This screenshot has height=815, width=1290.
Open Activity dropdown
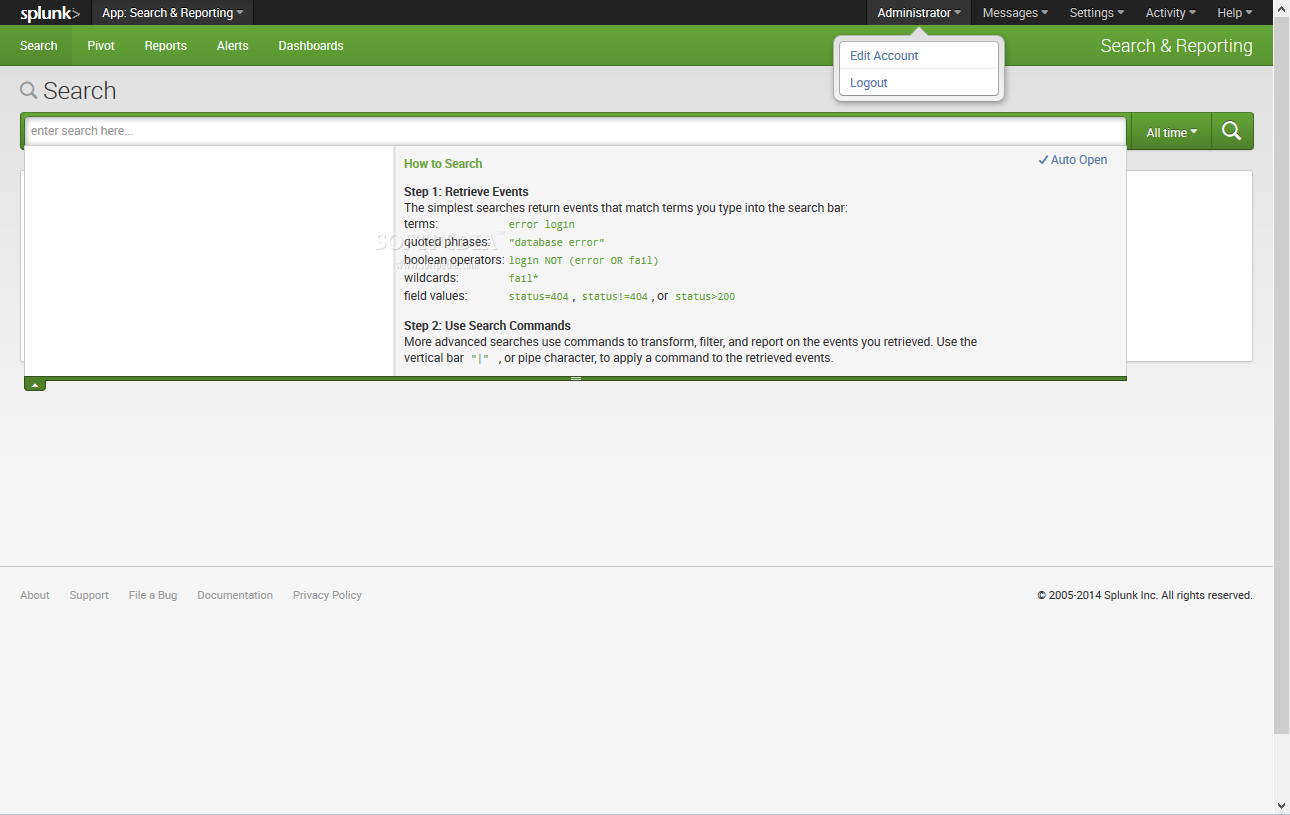coord(1170,13)
